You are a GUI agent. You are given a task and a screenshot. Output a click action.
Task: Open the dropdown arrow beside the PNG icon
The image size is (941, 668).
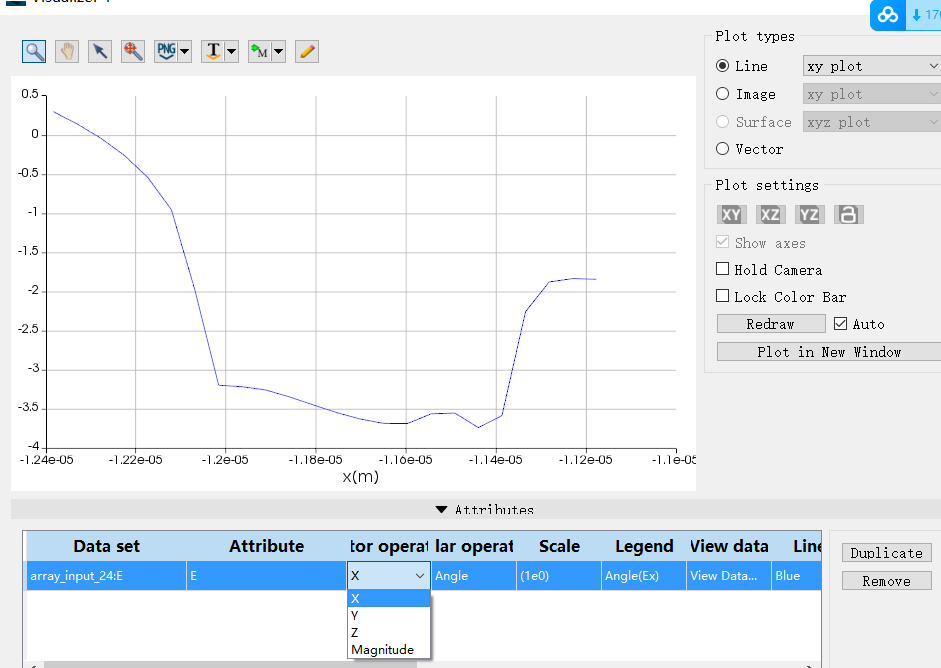[x=185, y=52]
